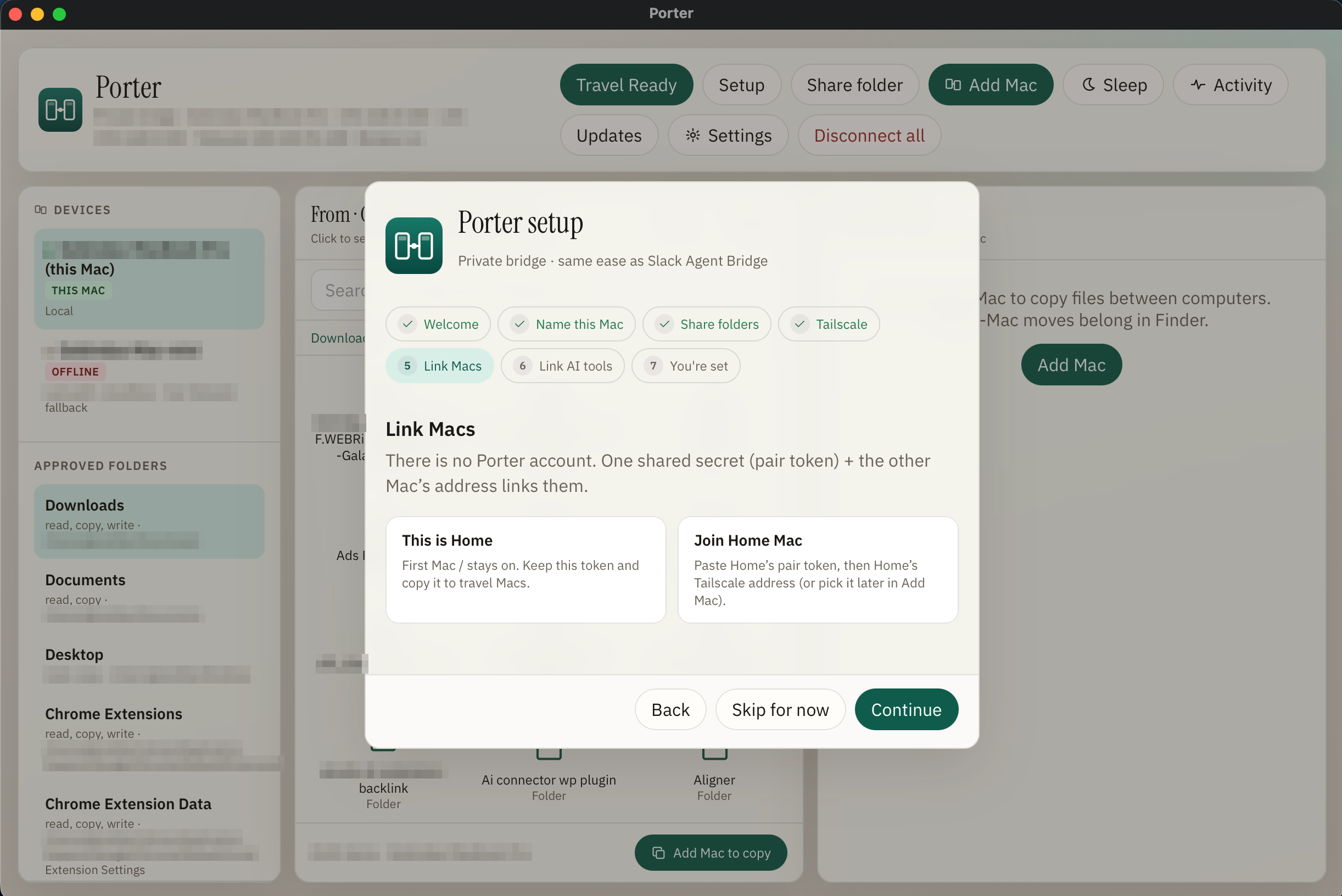Viewport: 1342px width, 896px height.
Task: Open Settings via its gear icon
Action: (x=693, y=136)
